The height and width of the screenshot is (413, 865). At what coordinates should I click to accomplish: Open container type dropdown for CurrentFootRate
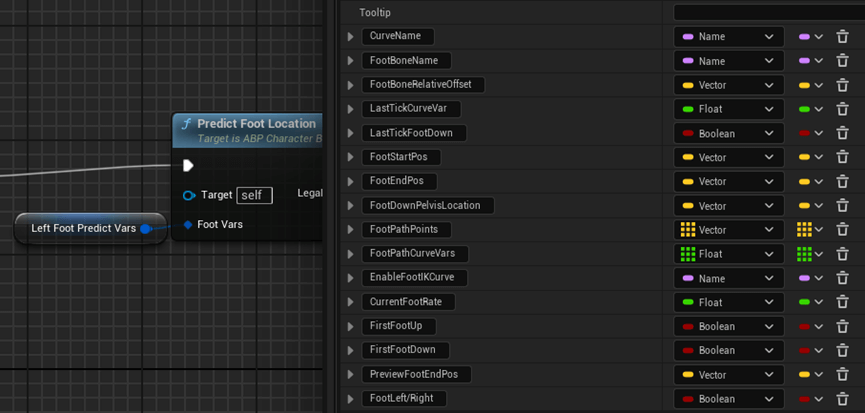pos(810,302)
